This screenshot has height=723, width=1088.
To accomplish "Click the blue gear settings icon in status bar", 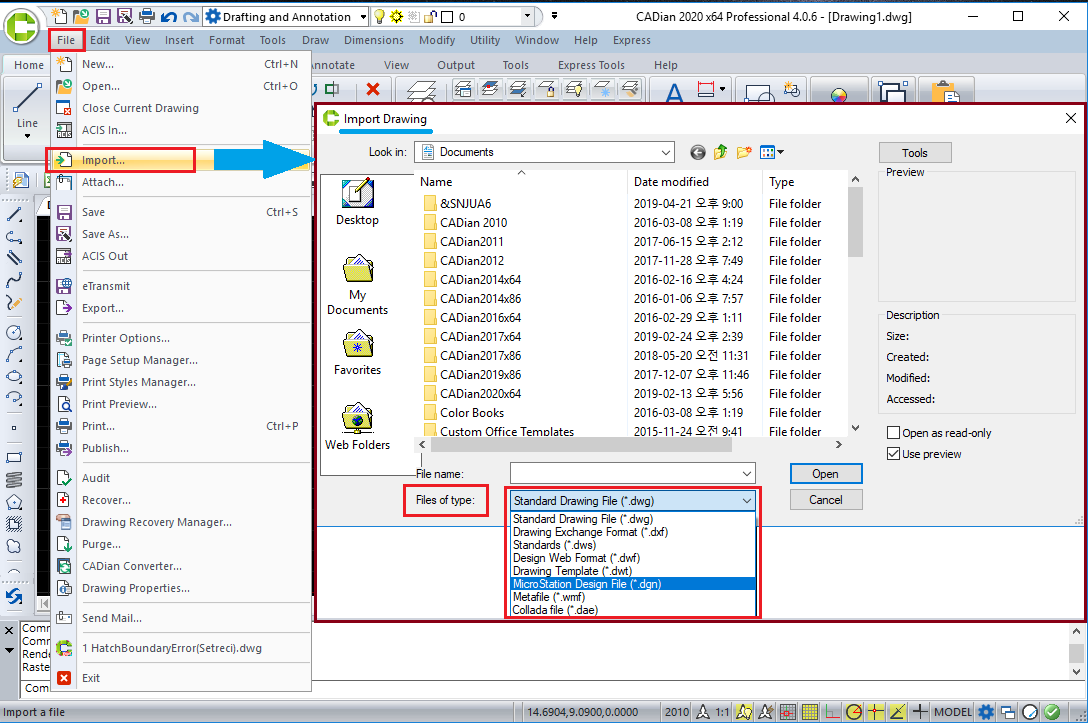I will 985,711.
